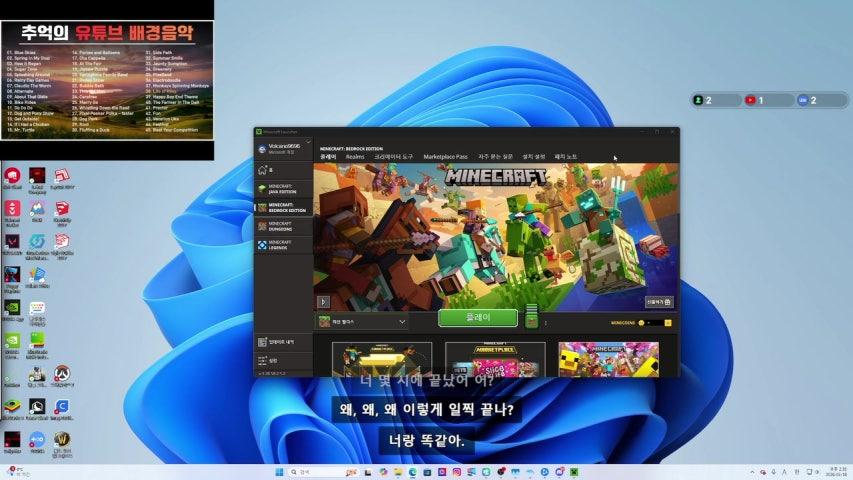Switch to the 크리에이터 도구 tab
853x480 pixels.
click(393, 157)
